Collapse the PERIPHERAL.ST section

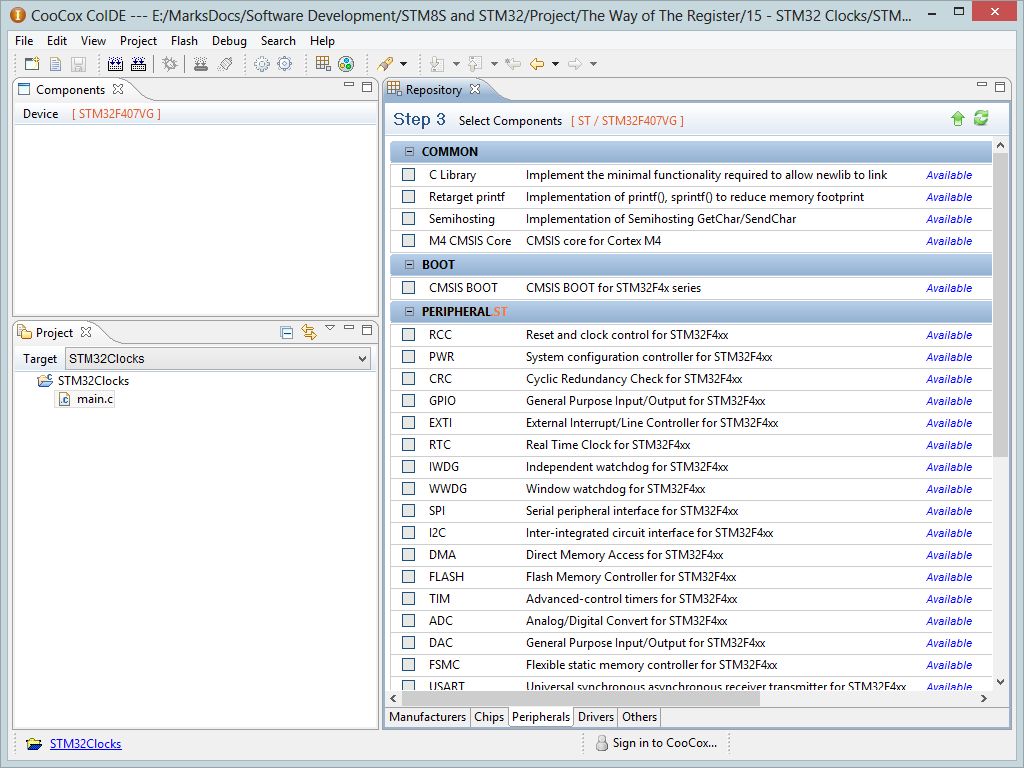409,312
